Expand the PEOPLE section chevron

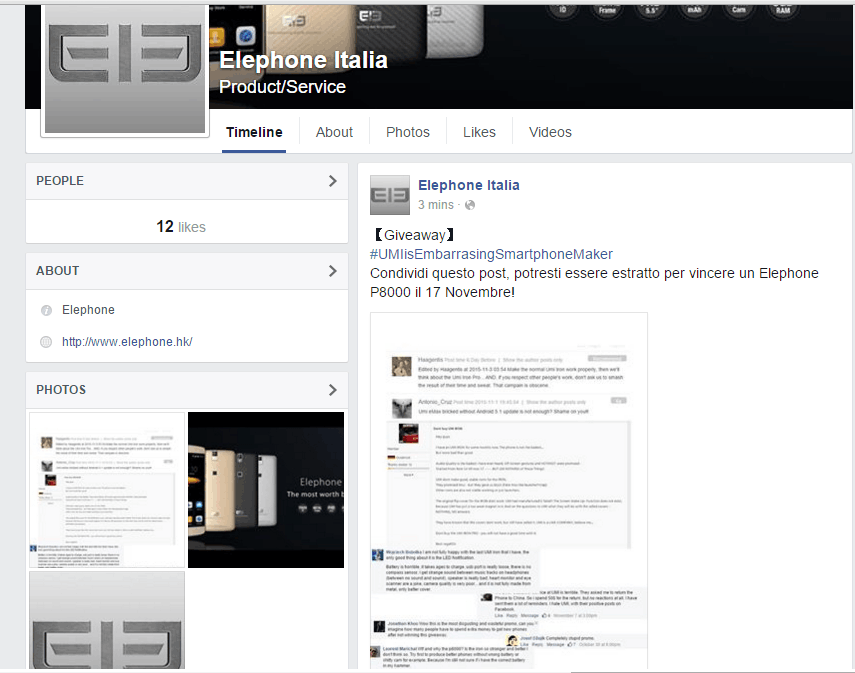[x=333, y=181]
